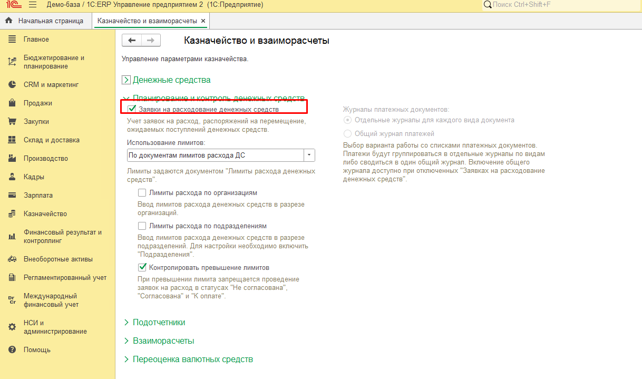The height and width of the screenshot is (379, 642).
Task: Click the Производство factory icon
Action: pyautogui.click(x=12, y=158)
